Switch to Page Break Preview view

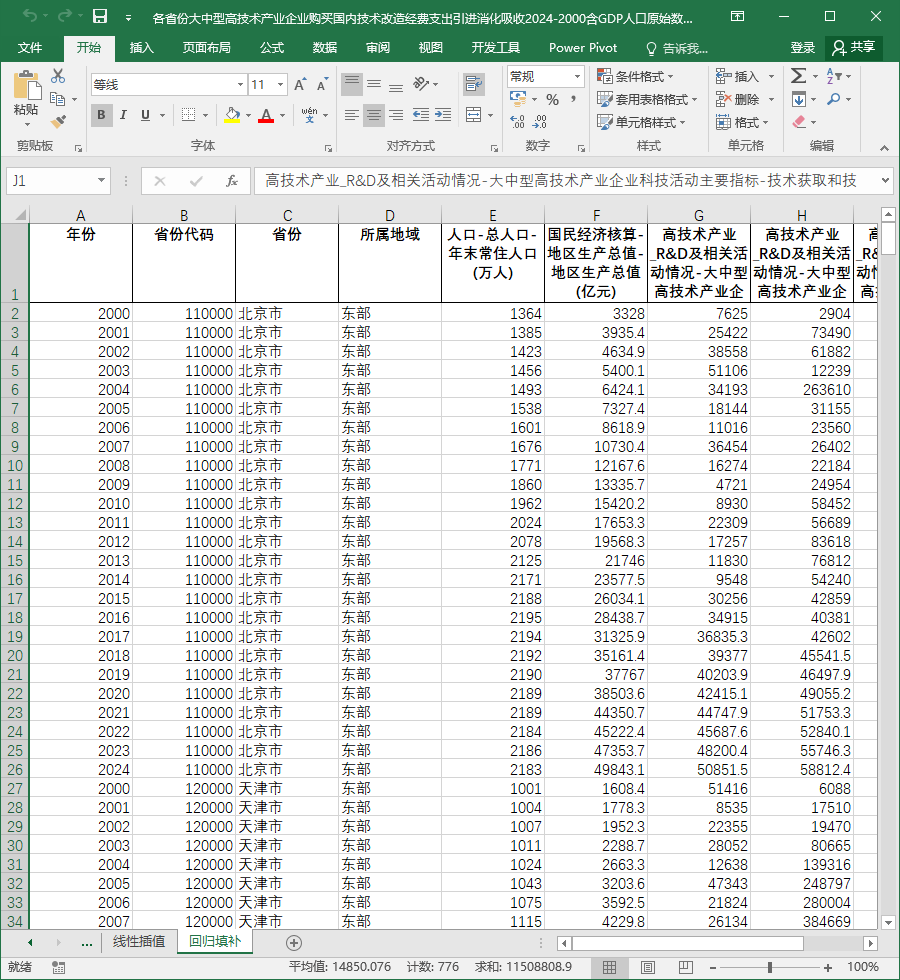[686, 968]
